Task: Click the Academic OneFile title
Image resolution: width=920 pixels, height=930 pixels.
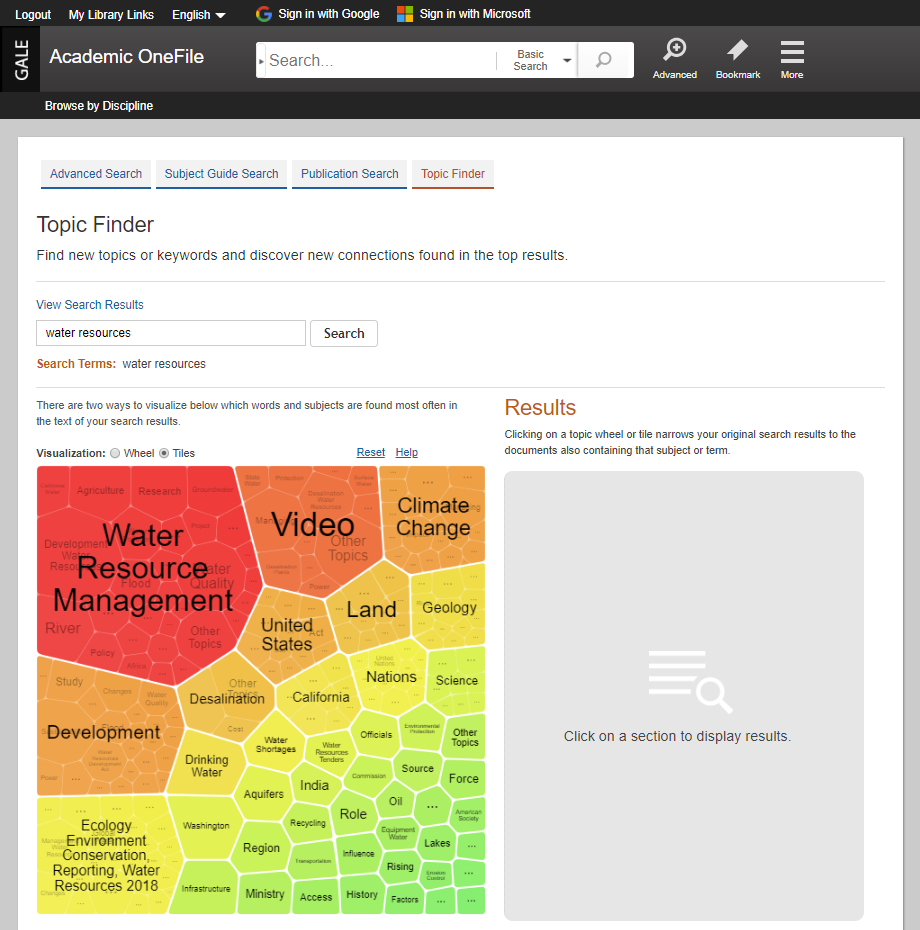Action: pos(126,57)
